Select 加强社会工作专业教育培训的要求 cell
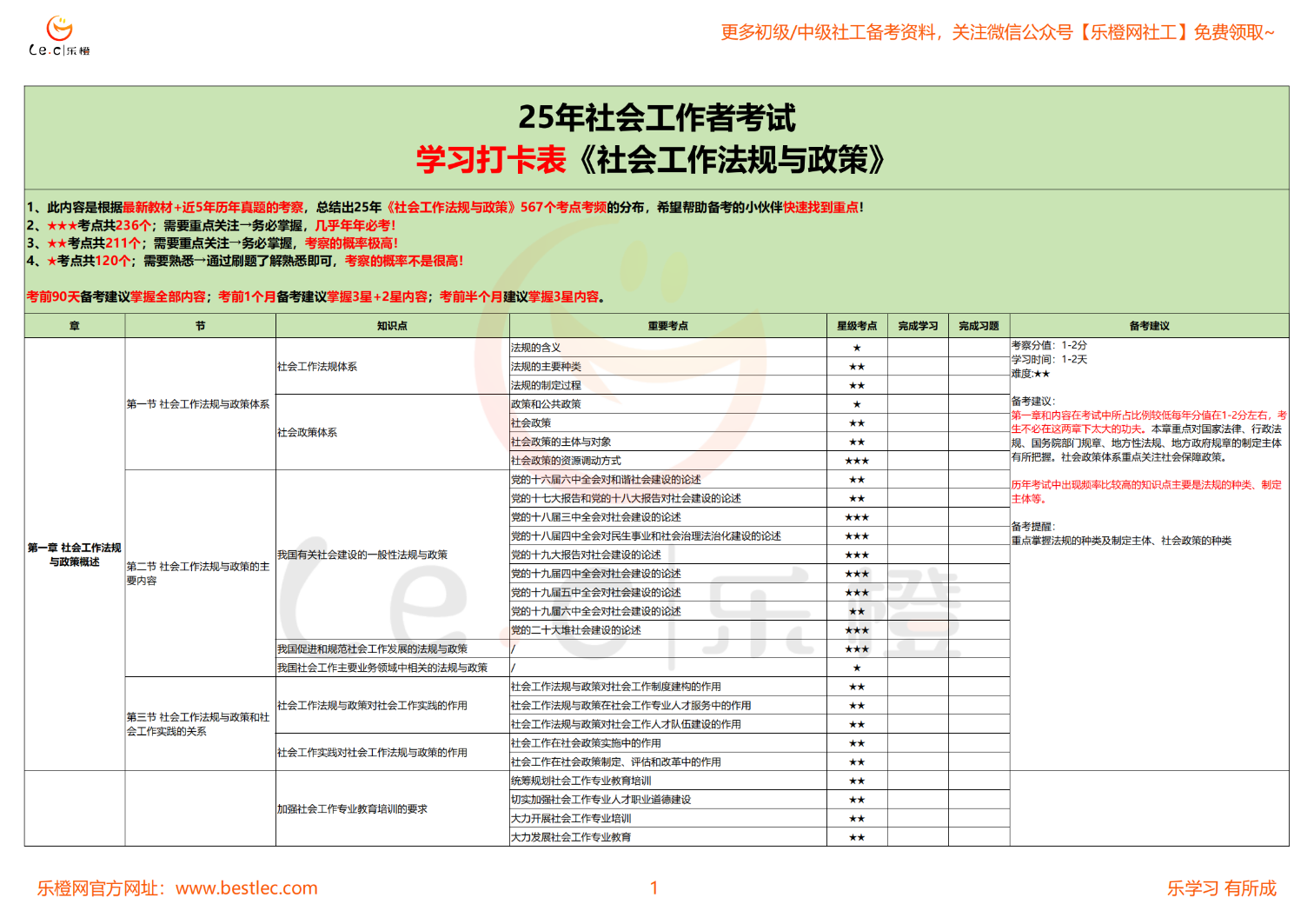The width and height of the screenshot is (1314, 924). tap(393, 809)
